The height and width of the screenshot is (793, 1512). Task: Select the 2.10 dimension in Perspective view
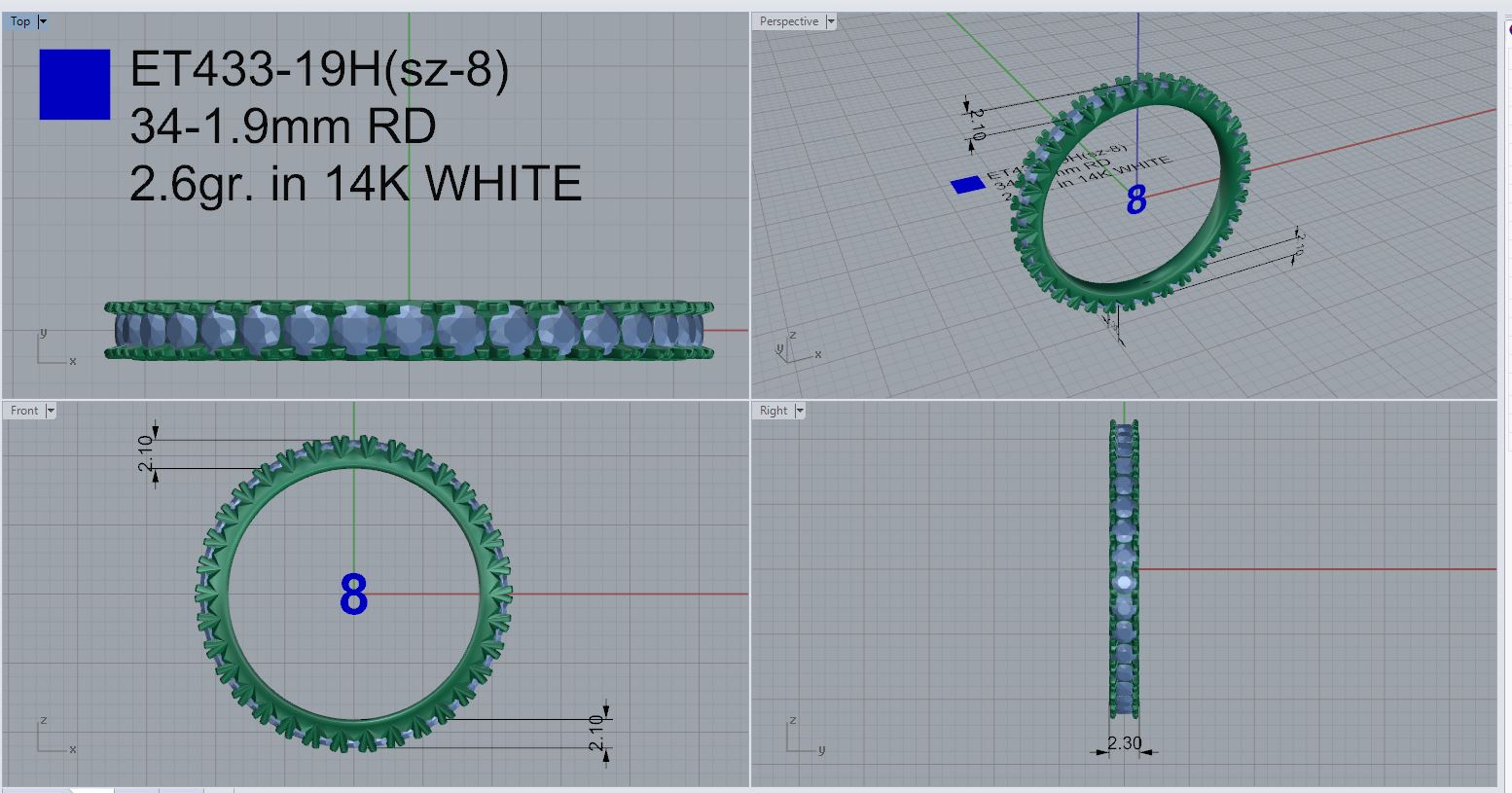click(977, 125)
